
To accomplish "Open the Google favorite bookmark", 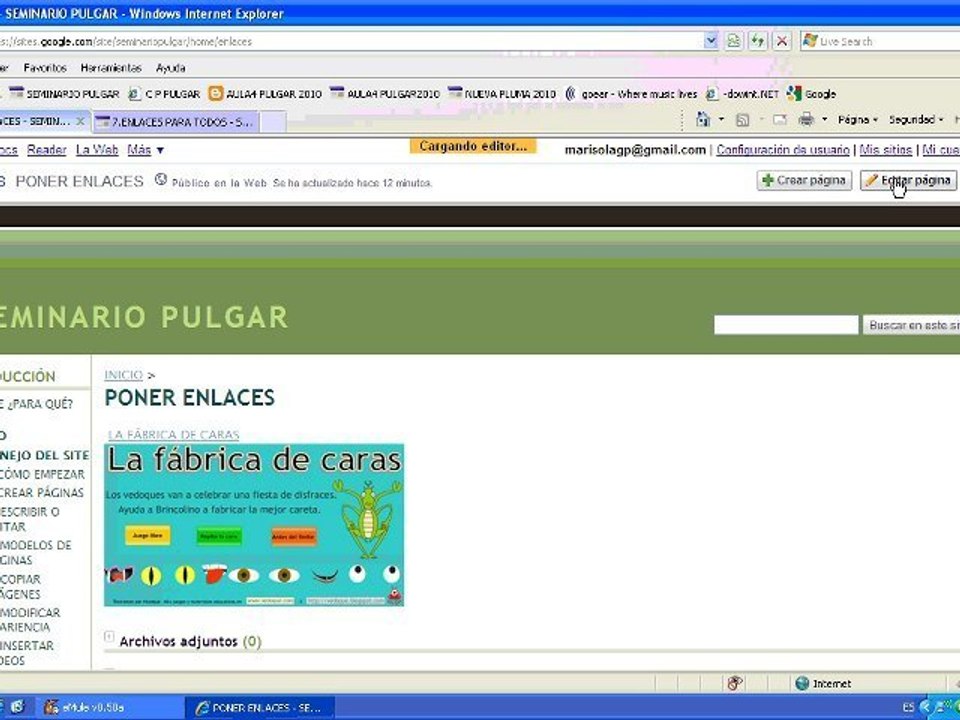I will click(x=811, y=94).
